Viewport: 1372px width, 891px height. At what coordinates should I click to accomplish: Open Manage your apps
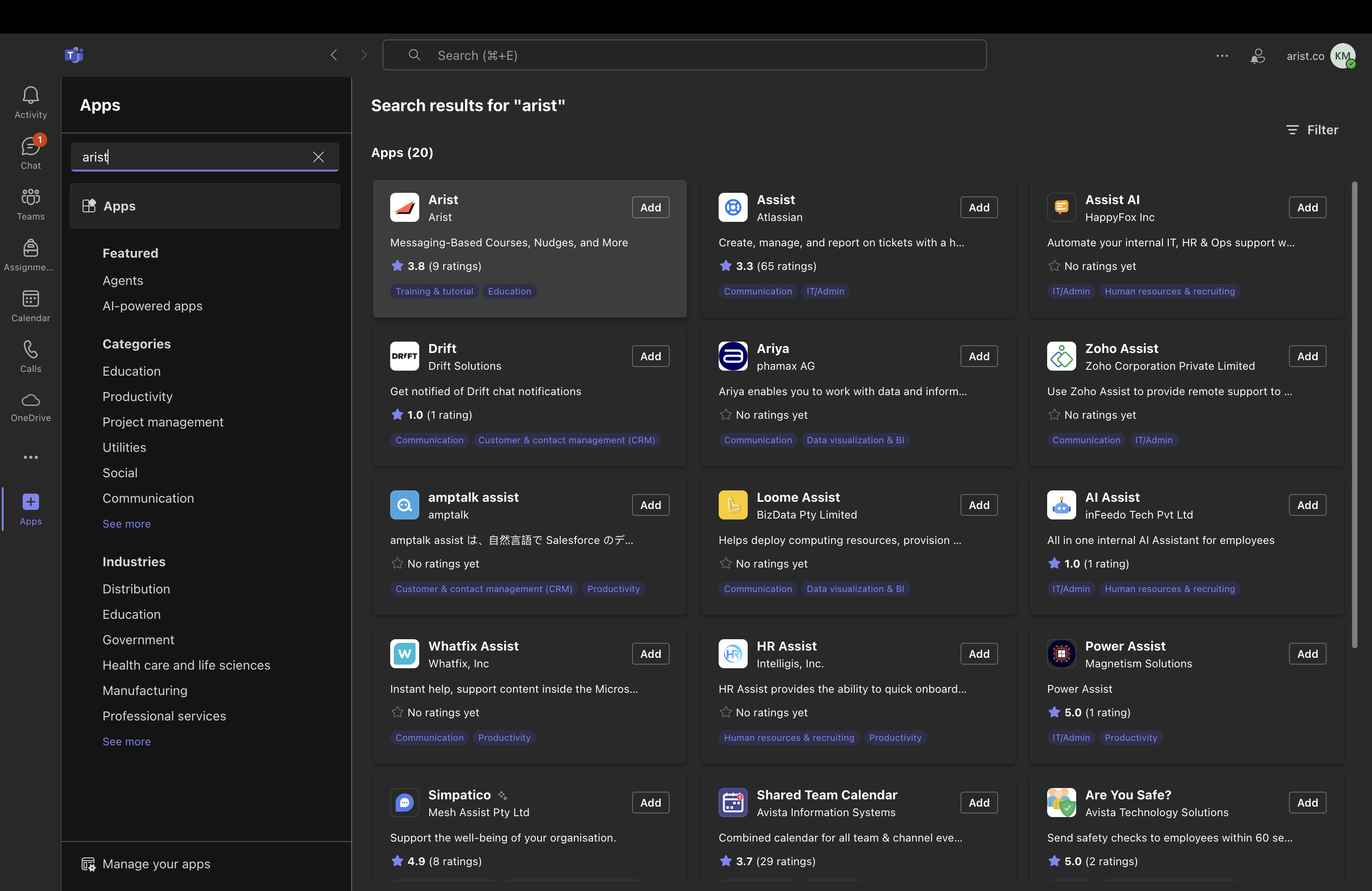point(145,864)
